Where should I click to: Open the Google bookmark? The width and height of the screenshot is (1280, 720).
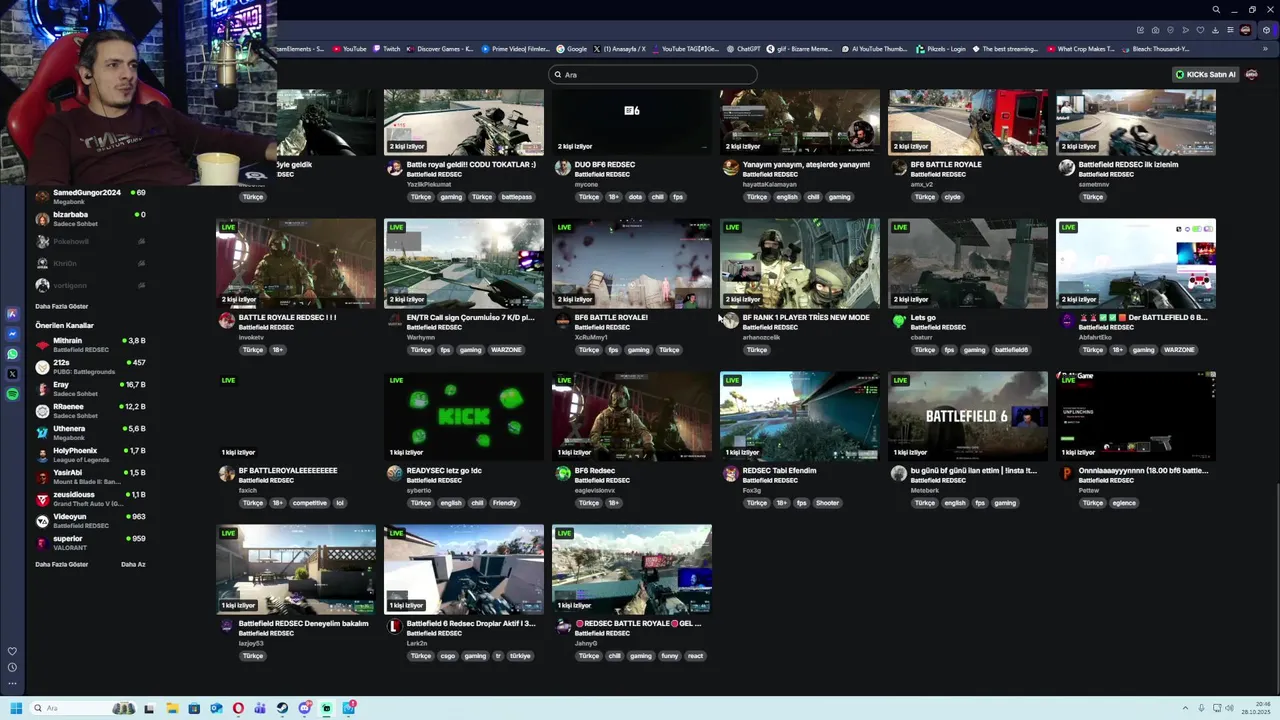coord(573,48)
